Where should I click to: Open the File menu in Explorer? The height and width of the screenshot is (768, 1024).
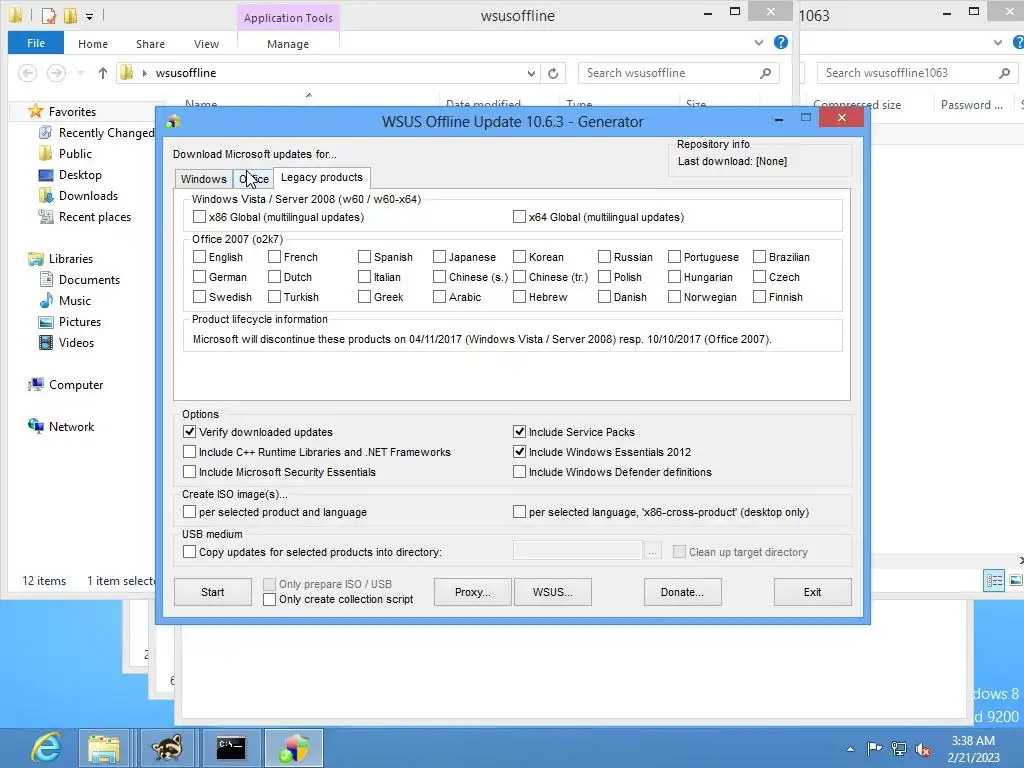point(36,43)
